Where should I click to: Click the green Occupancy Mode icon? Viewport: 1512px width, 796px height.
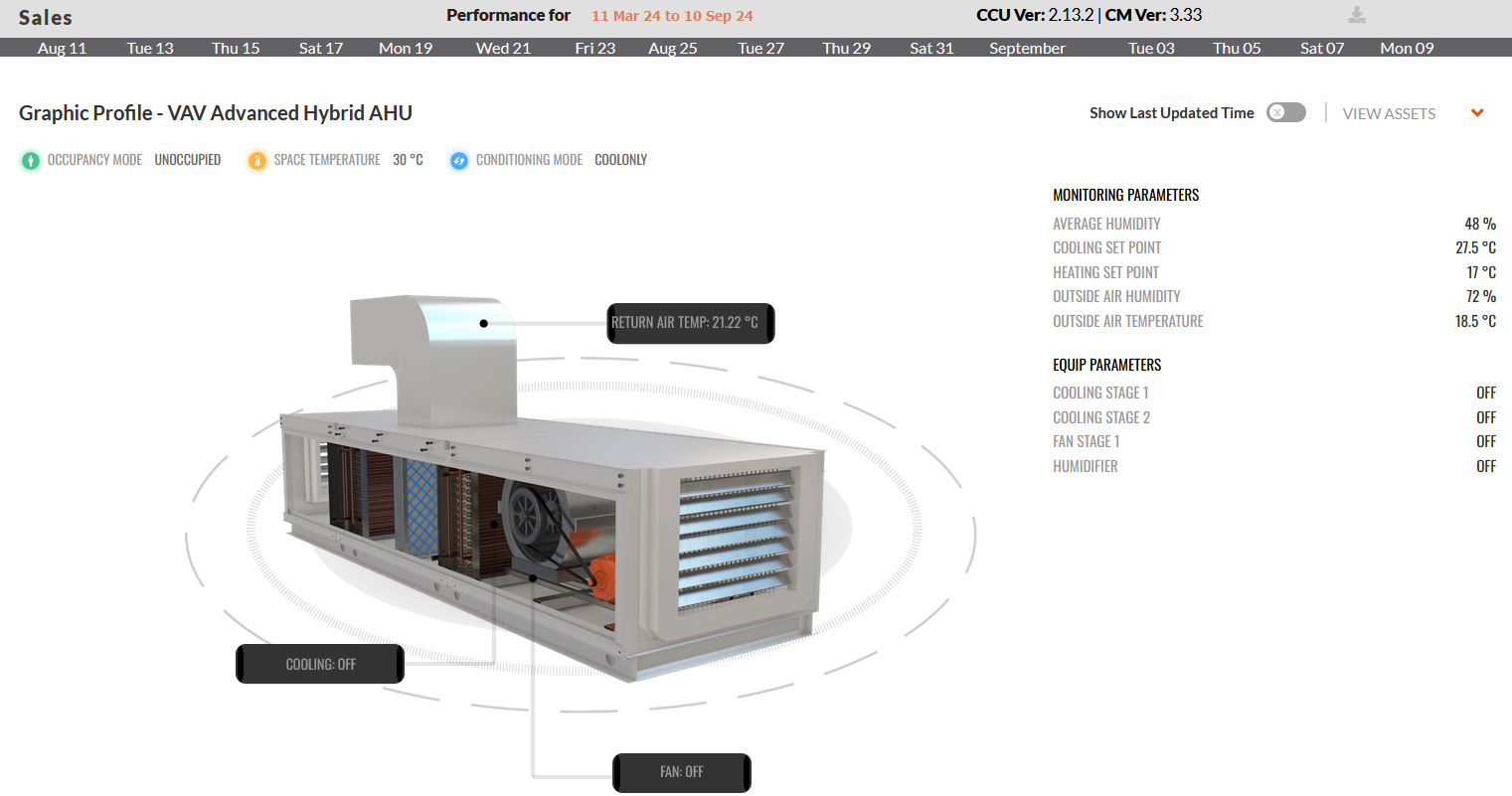click(30, 159)
